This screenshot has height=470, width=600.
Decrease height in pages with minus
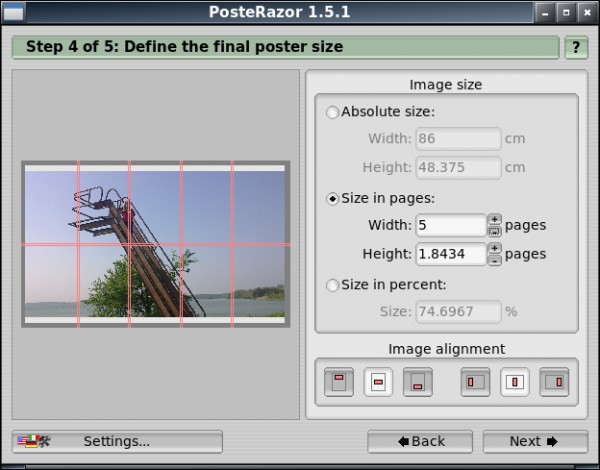(x=494, y=260)
